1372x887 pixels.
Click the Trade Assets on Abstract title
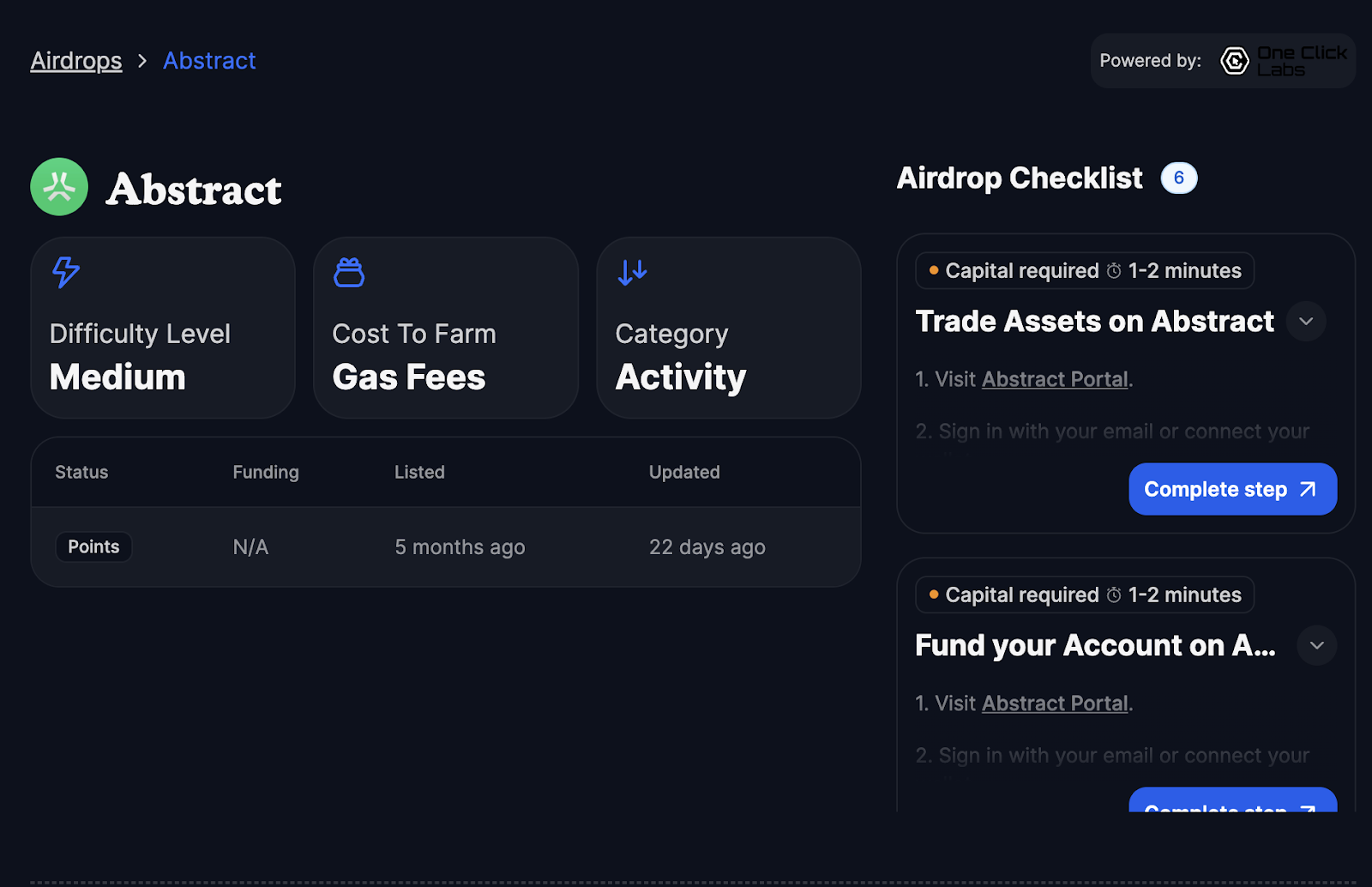coord(1095,322)
